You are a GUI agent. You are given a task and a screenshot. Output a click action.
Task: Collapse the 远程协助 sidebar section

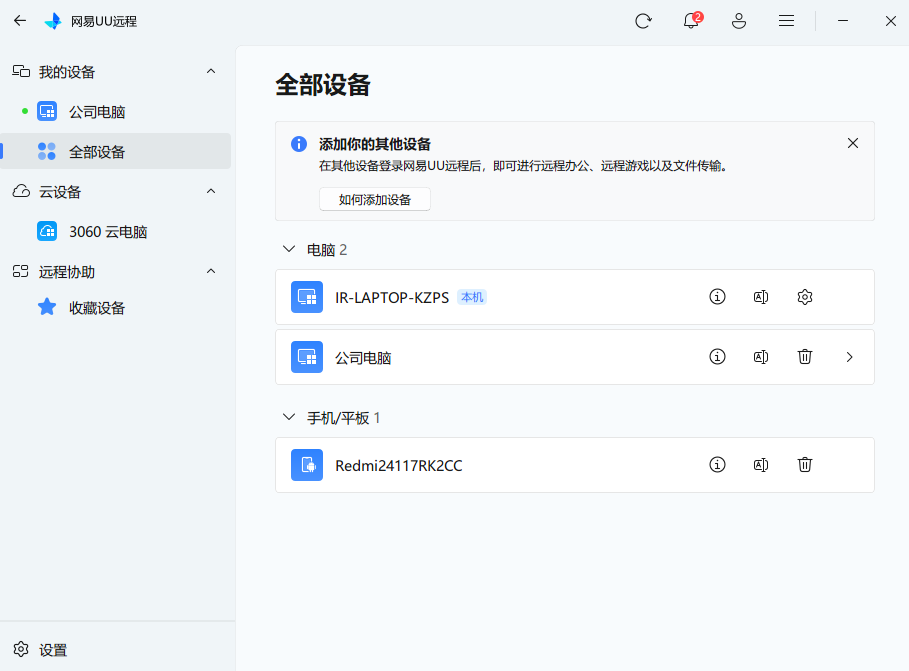pyautogui.click(x=211, y=271)
